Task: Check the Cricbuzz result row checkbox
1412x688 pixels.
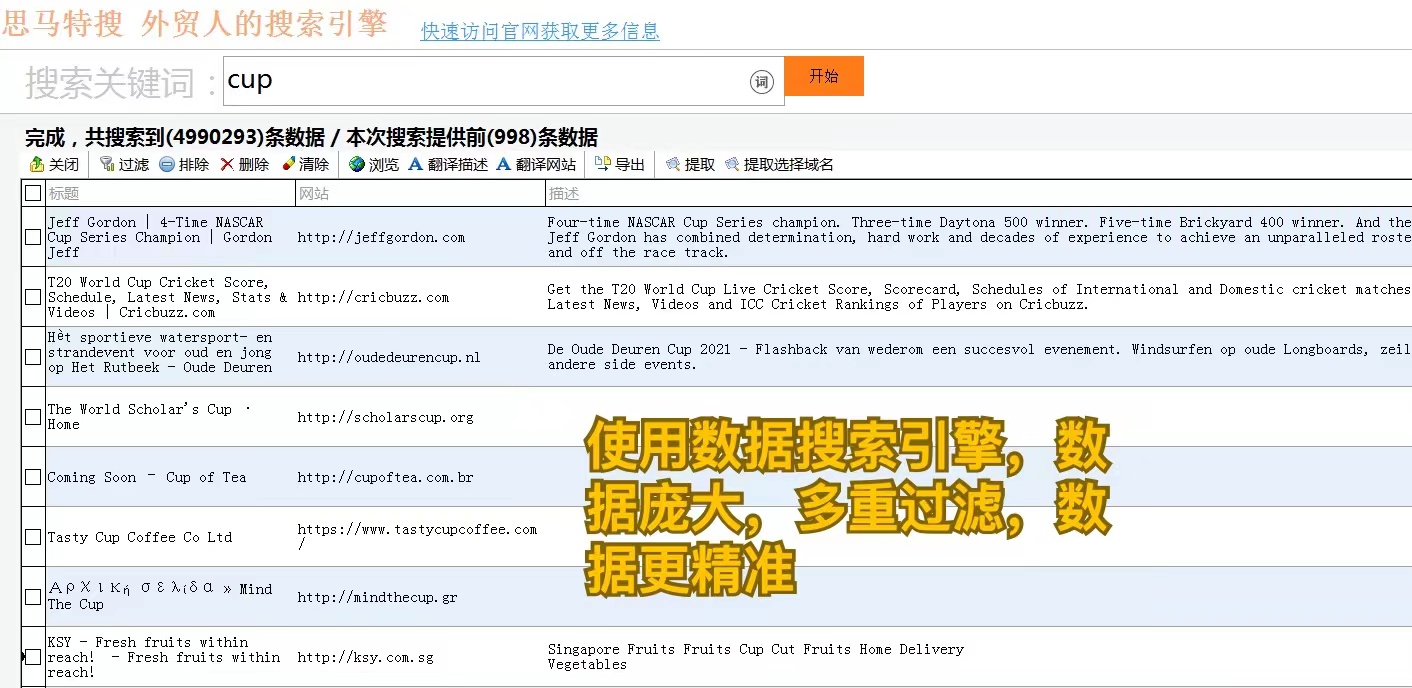Action: (x=32, y=297)
